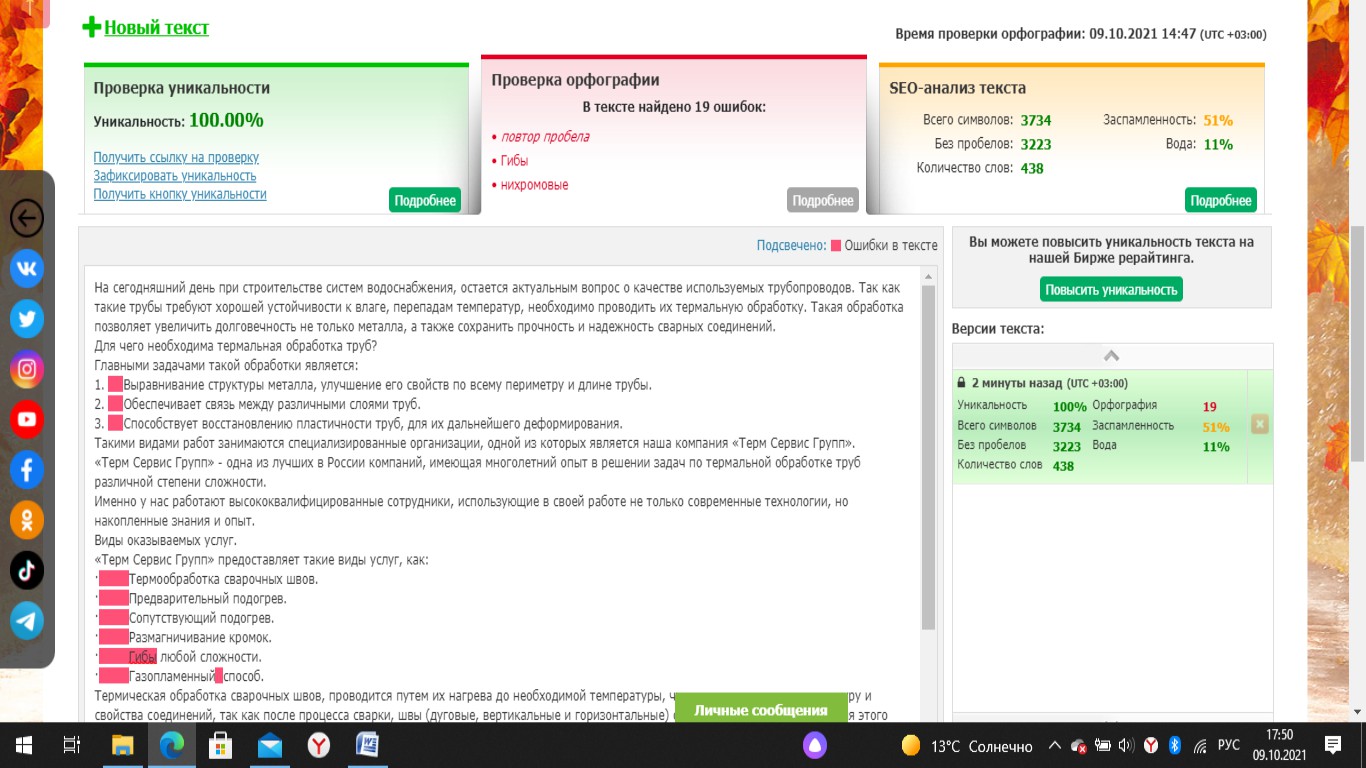The height and width of the screenshot is (768, 1366).
Task: Open the taskbar clock and date
Action: tap(1279, 745)
